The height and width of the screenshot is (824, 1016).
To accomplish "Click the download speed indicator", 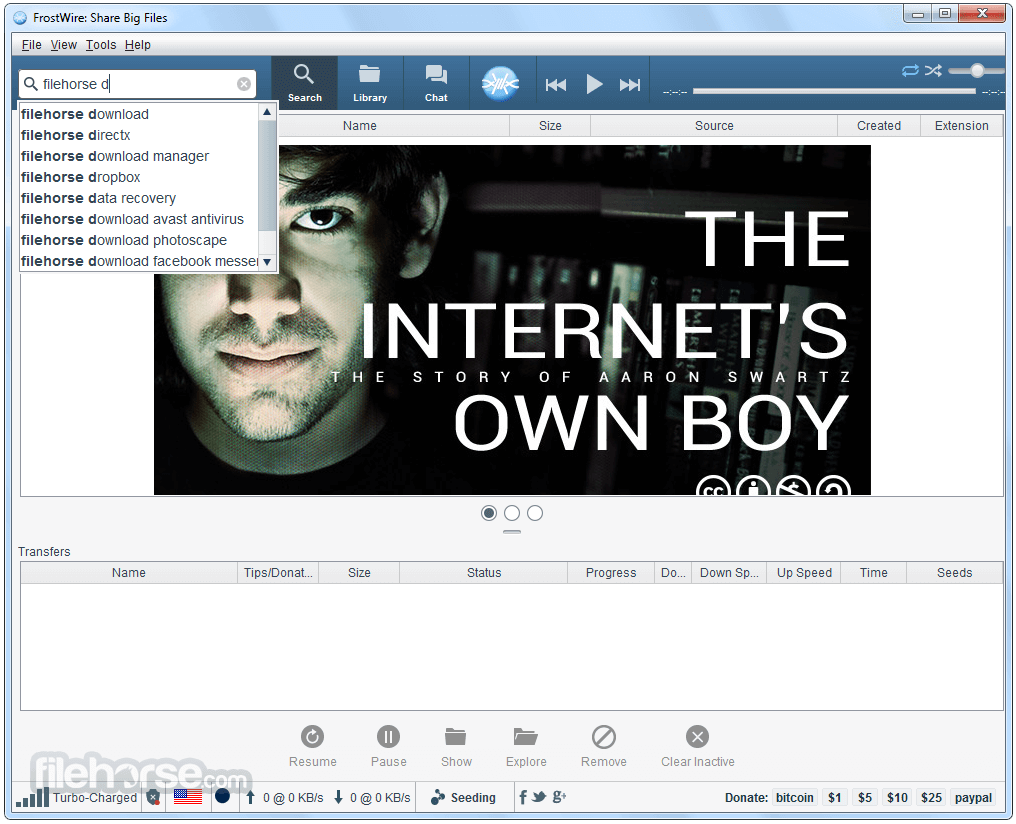I will 372,797.
